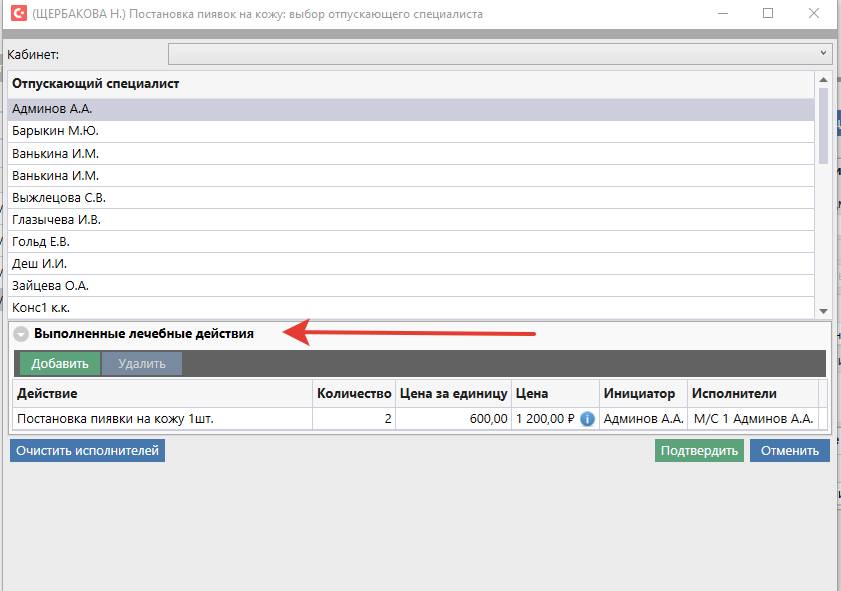The width and height of the screenshot is (841, 591).
Task: Select Зайцева О.А. in the specialist list
Action: tap(50, 285)
